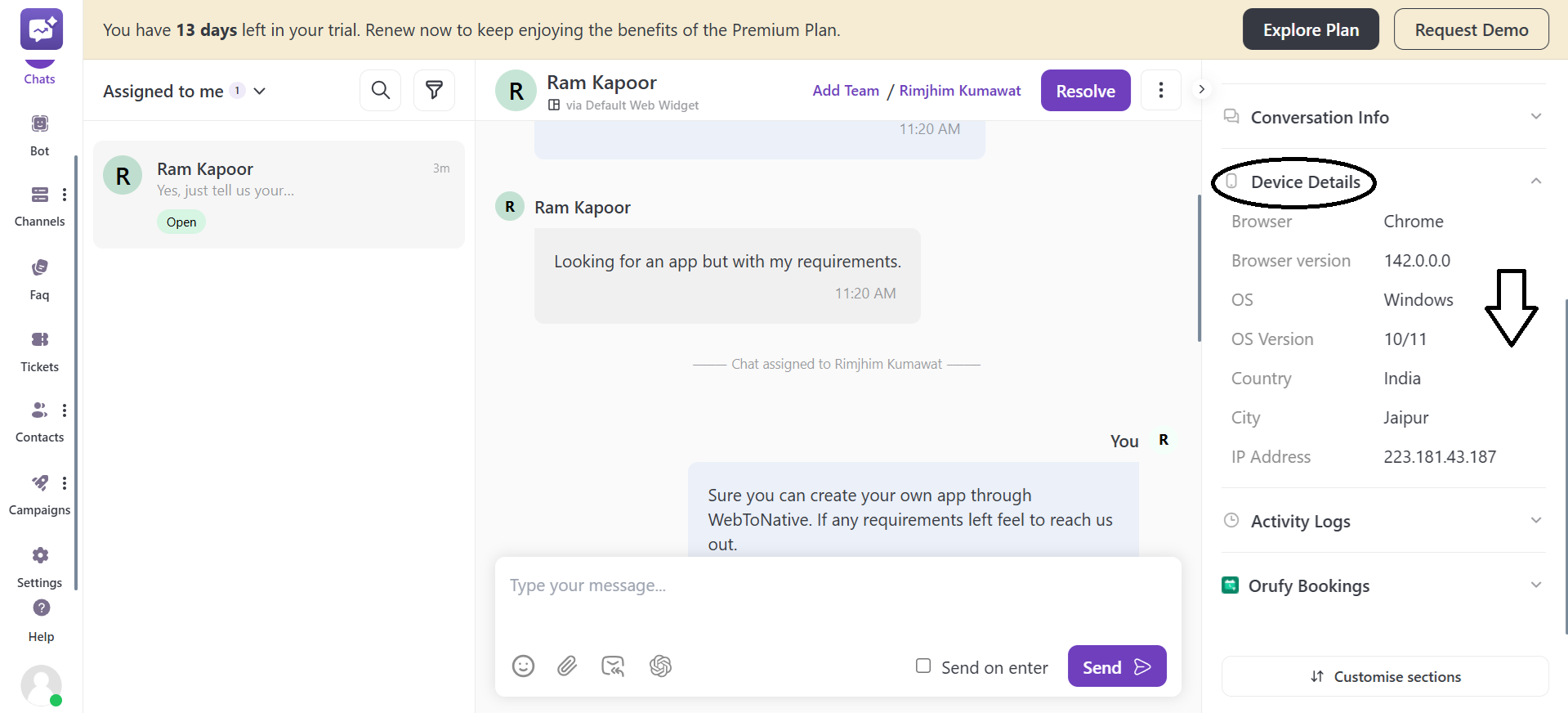The height and width of the screenshot is (713, 1568).
Task: Click the AI assistant icon in composer
Action: pos(660,666)
